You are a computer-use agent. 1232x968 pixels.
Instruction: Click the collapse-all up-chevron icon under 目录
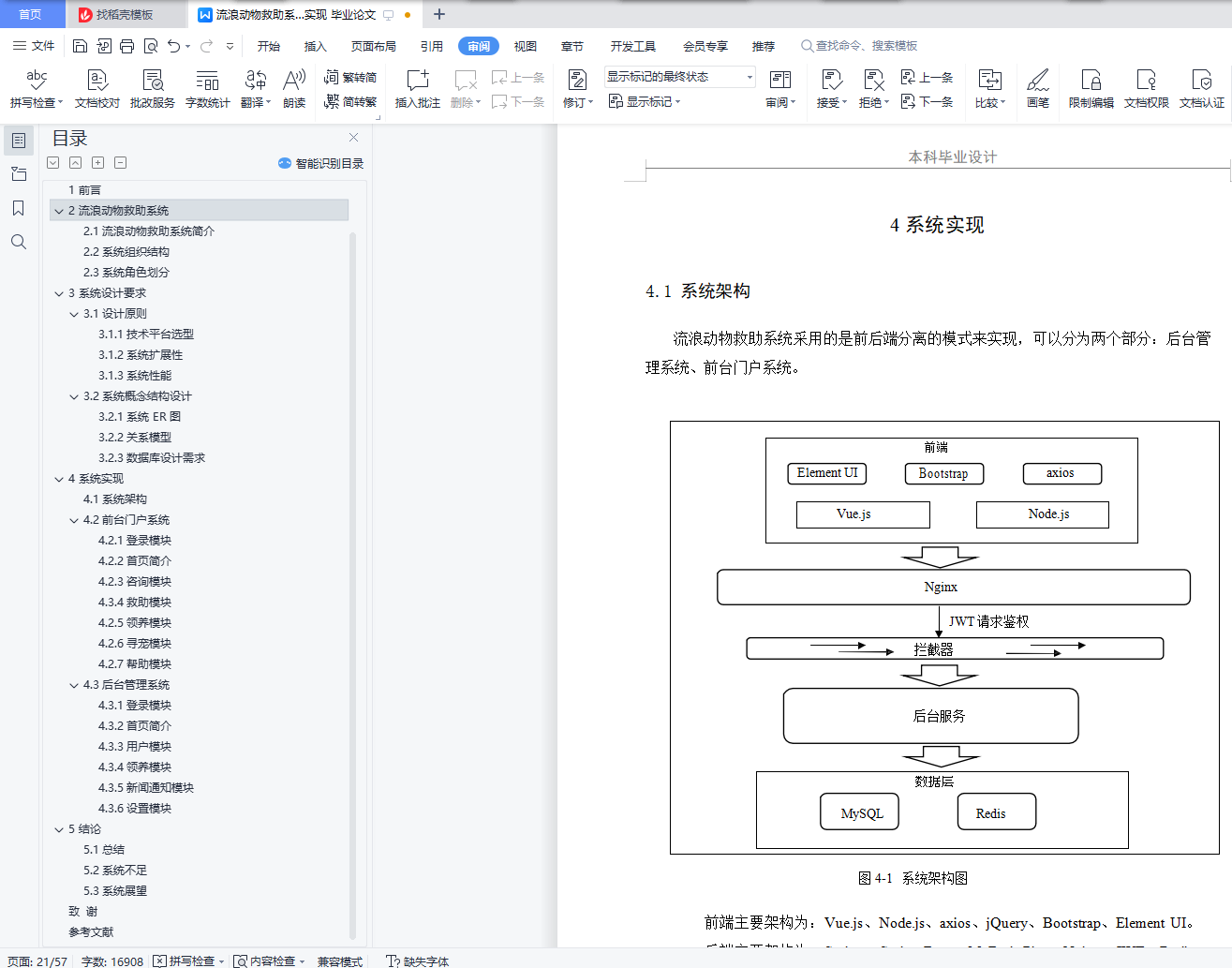point(76,163)
